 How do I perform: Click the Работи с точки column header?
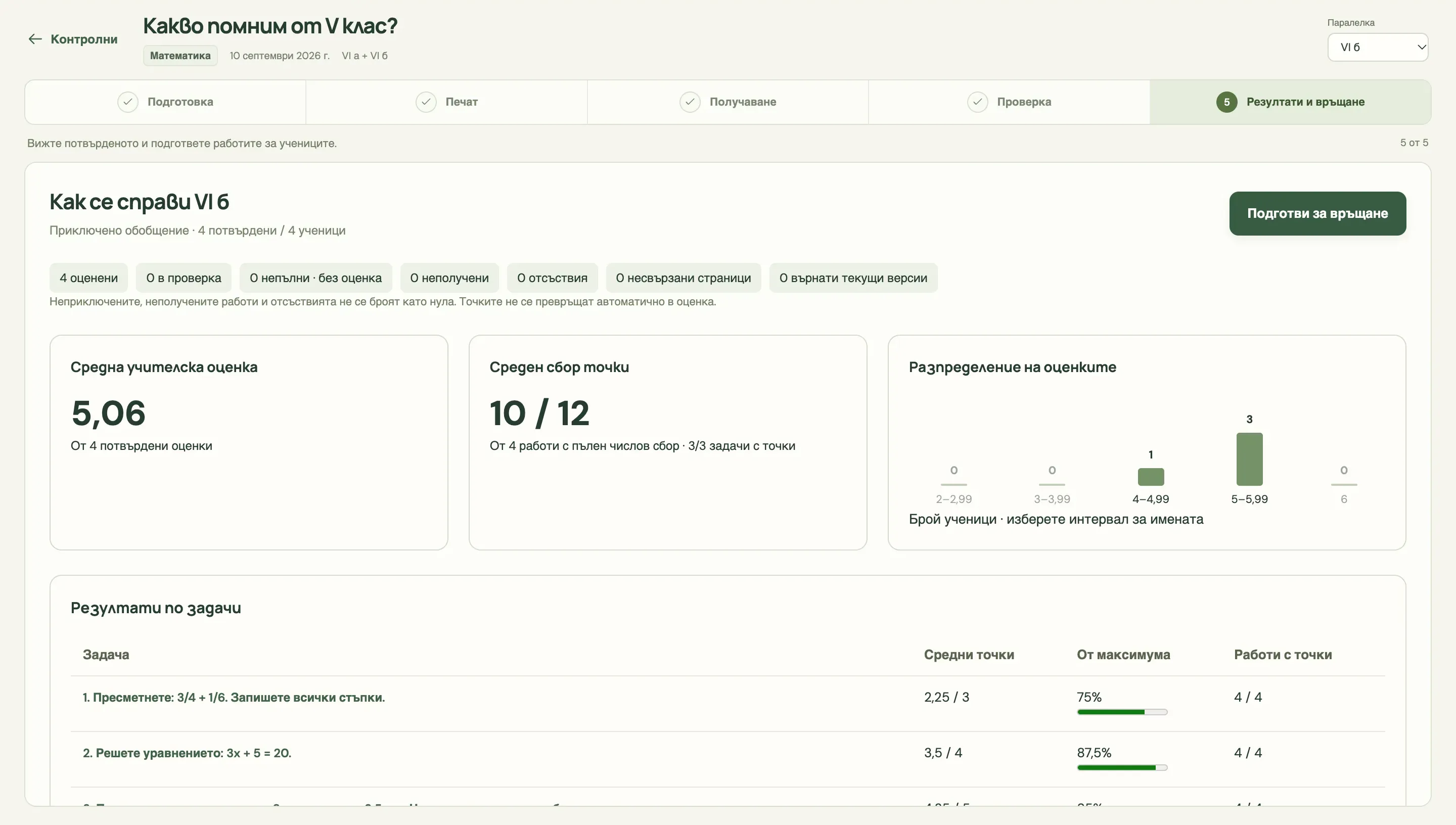tap(1283, 655)
